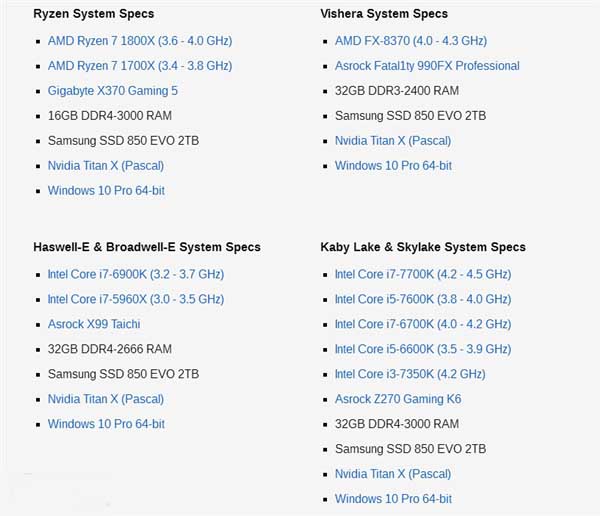
Task: Click Windows 10 Pro under Kaby Lake specs
Action: [393, 499]
